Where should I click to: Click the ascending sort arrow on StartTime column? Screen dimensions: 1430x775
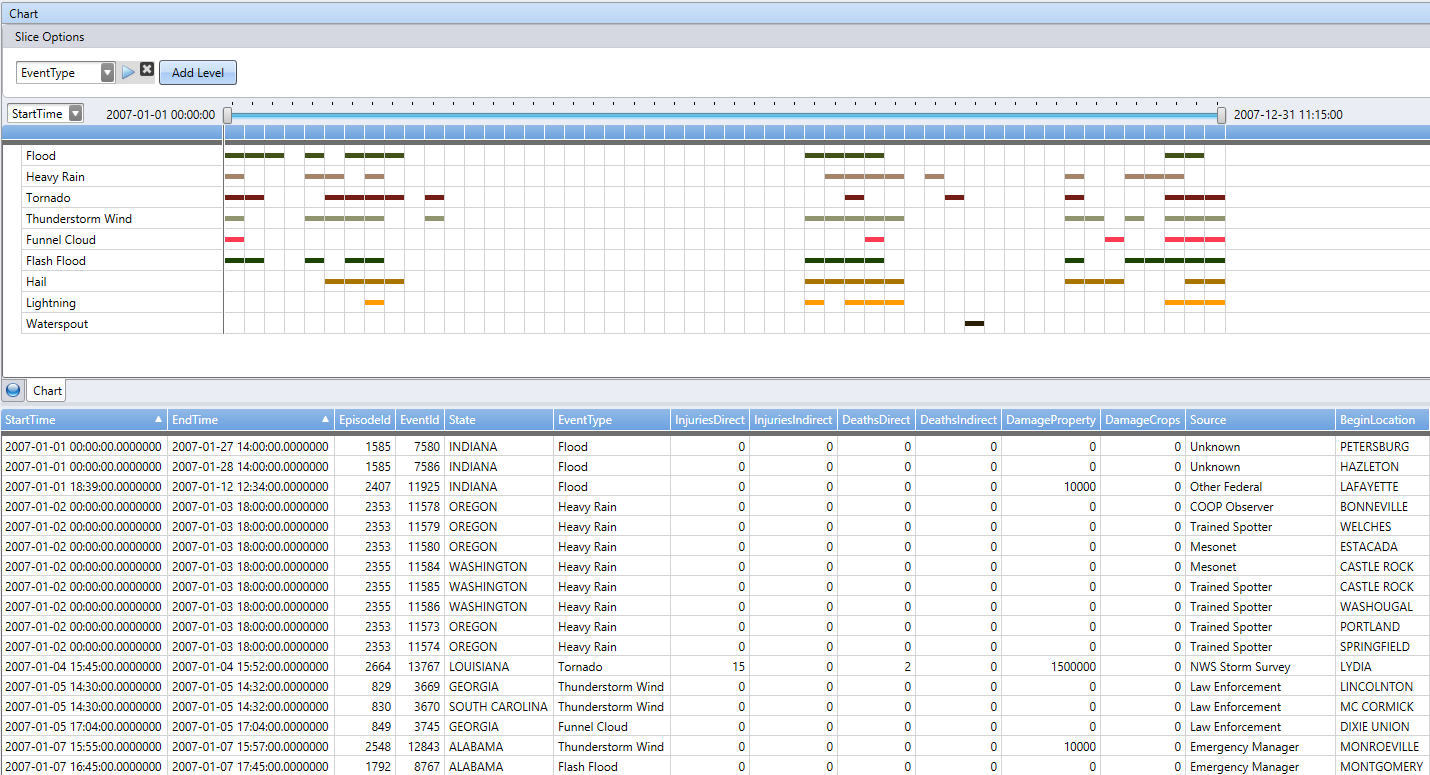tap(157, 420)
